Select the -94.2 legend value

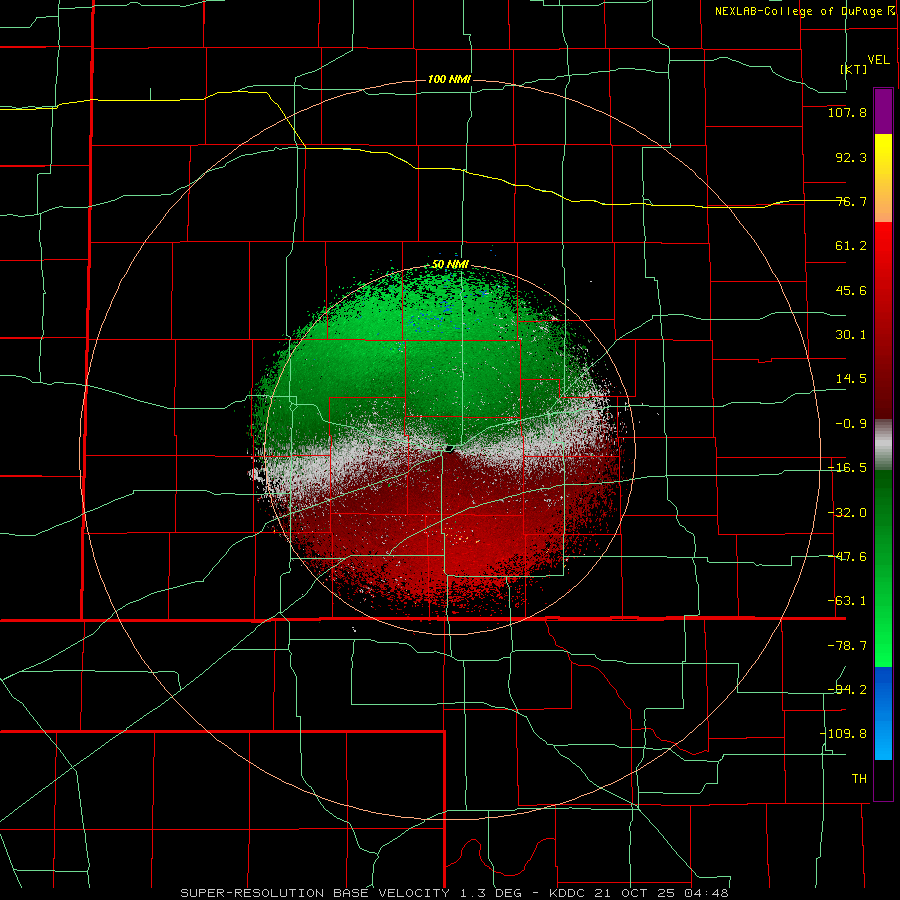click(847, 690)
